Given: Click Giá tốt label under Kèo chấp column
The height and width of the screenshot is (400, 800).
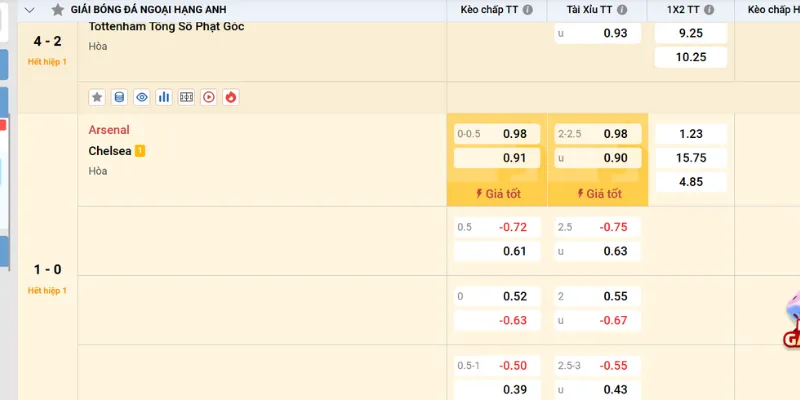Looking at the screenshot, I should 498,194.
